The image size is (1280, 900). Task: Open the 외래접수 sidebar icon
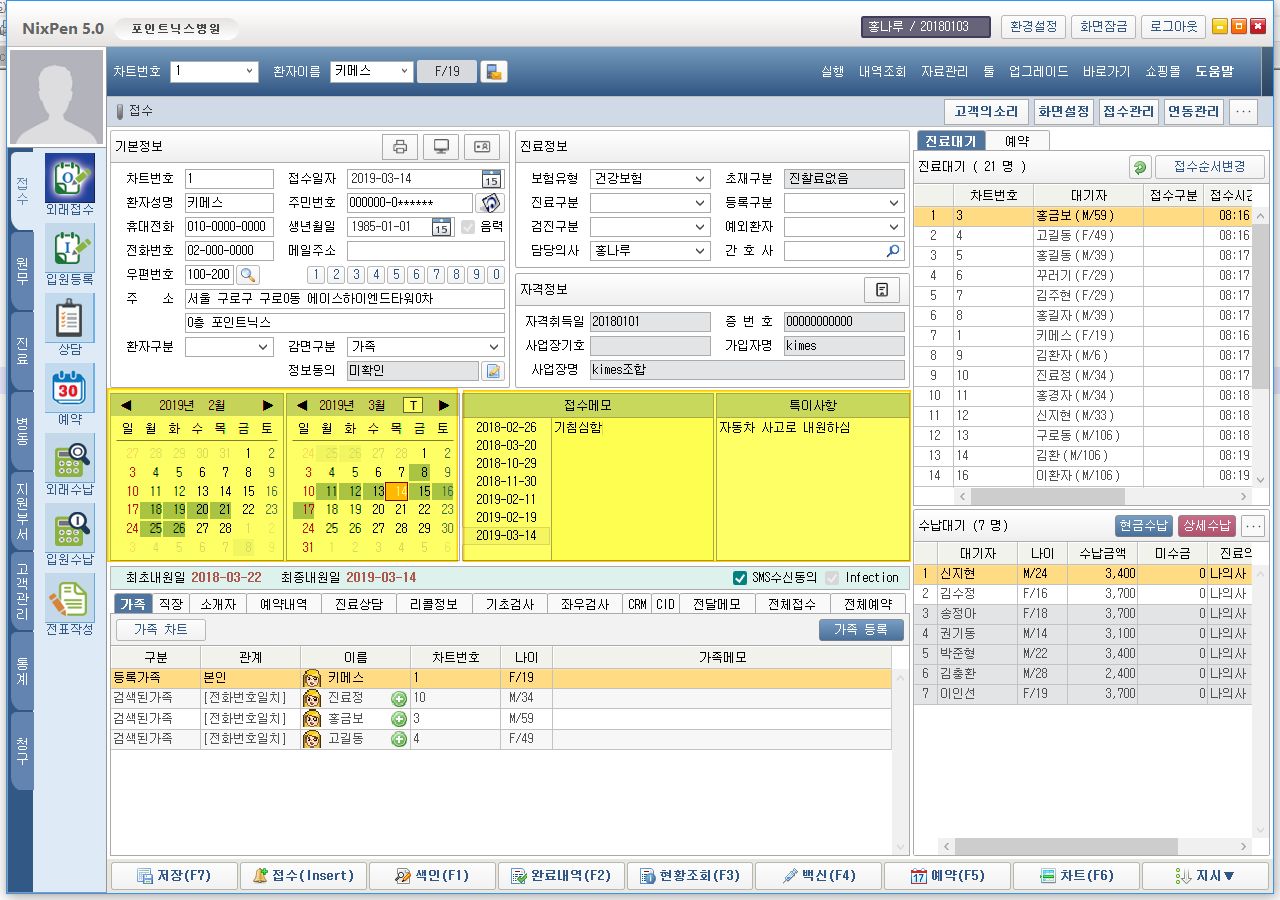point(69,178)
